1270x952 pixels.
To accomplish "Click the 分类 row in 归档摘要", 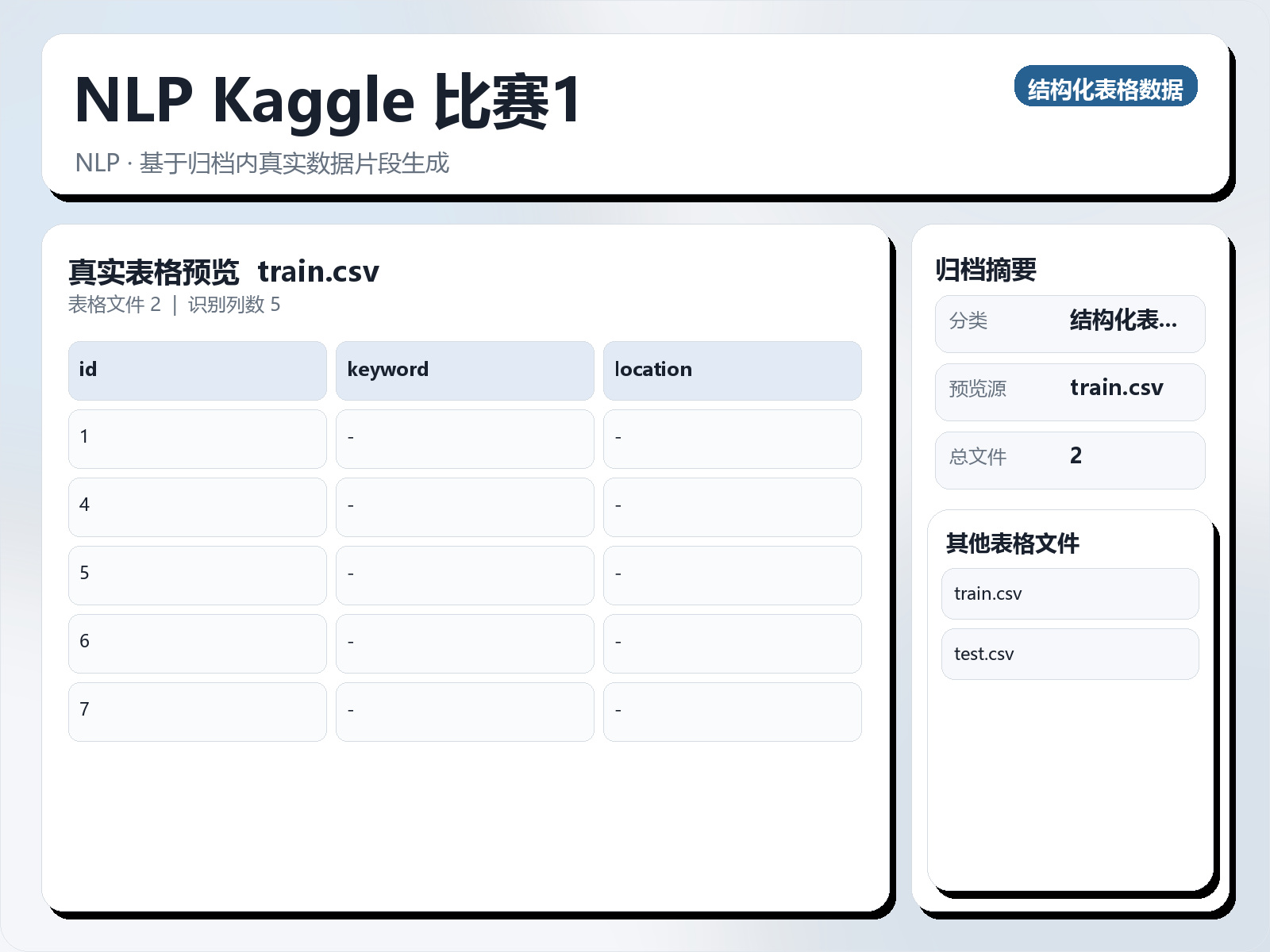I will coord(1070,323).
